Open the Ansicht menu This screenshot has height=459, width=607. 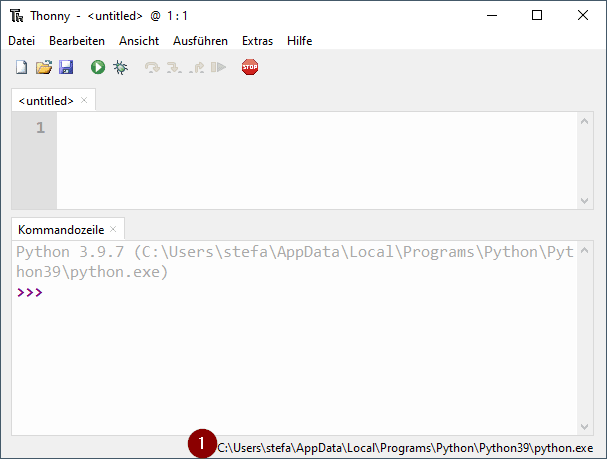point(139,41)
